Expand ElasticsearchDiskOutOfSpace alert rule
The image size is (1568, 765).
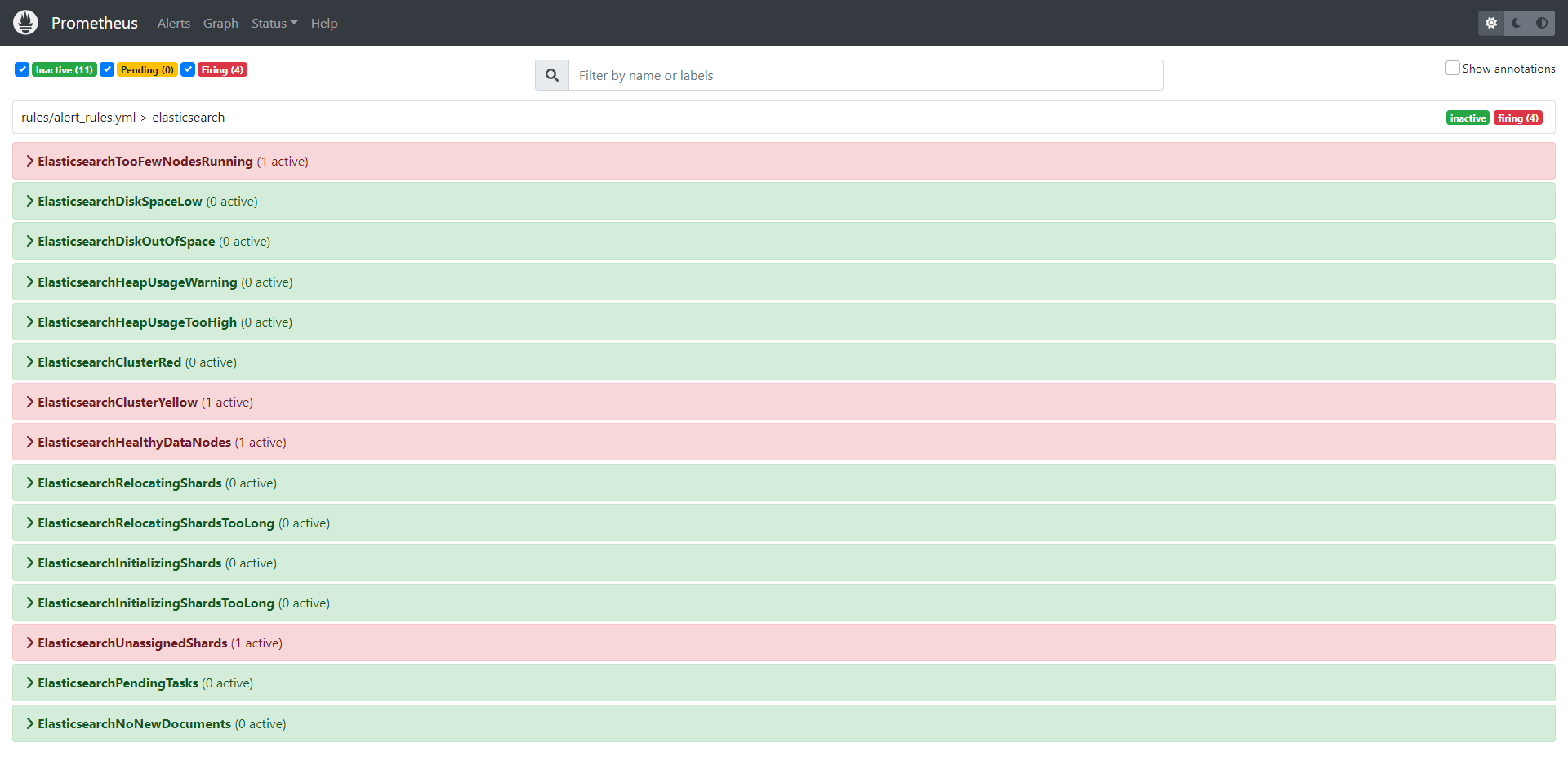click(x=784, y=241)
